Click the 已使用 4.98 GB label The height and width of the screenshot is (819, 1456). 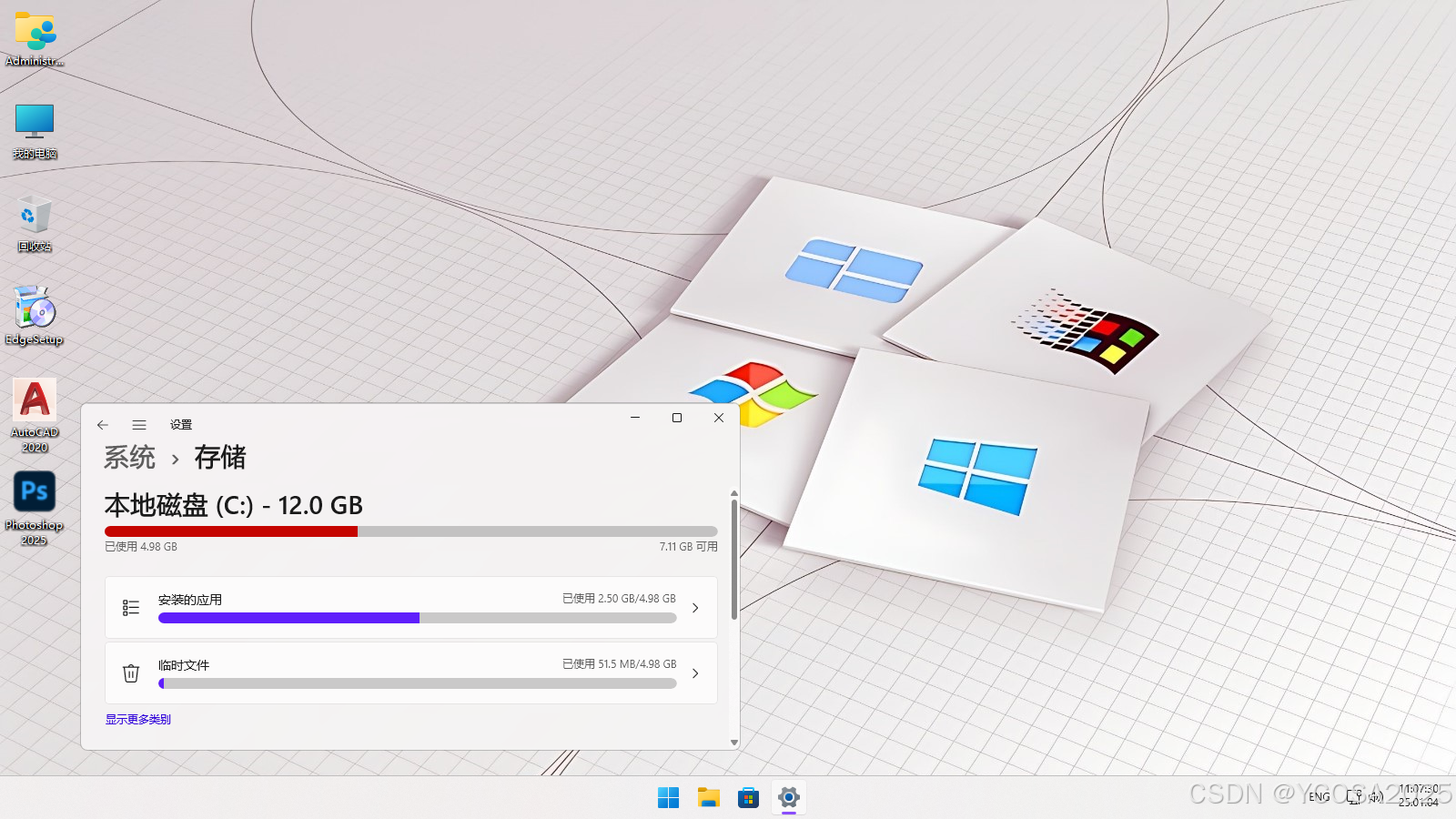[x=141, y=547]
